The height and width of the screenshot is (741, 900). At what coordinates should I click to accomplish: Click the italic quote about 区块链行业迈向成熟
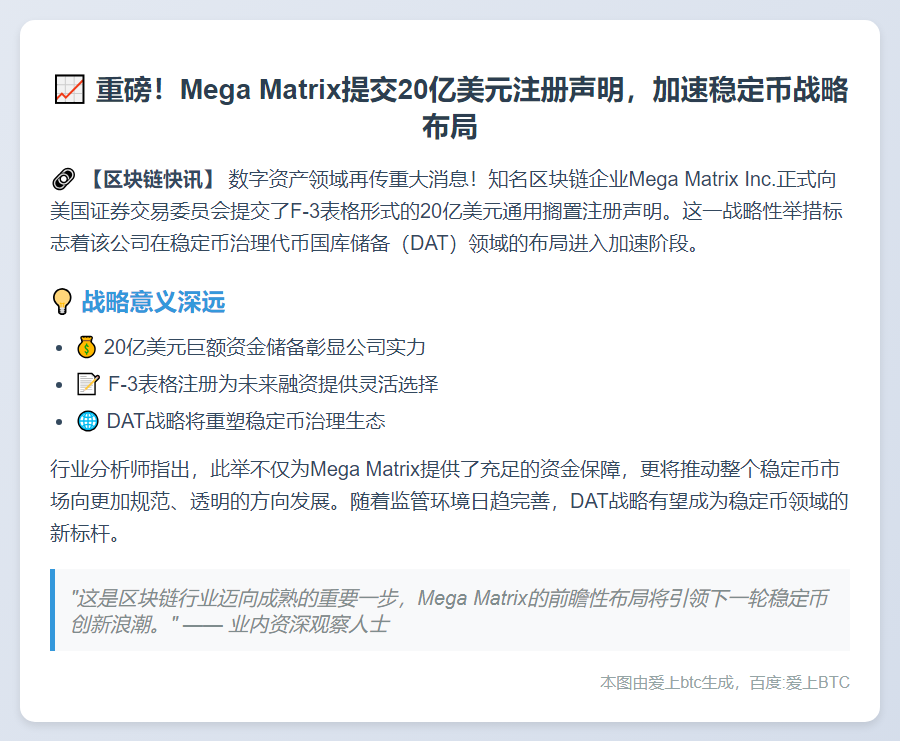click(448, 600)
